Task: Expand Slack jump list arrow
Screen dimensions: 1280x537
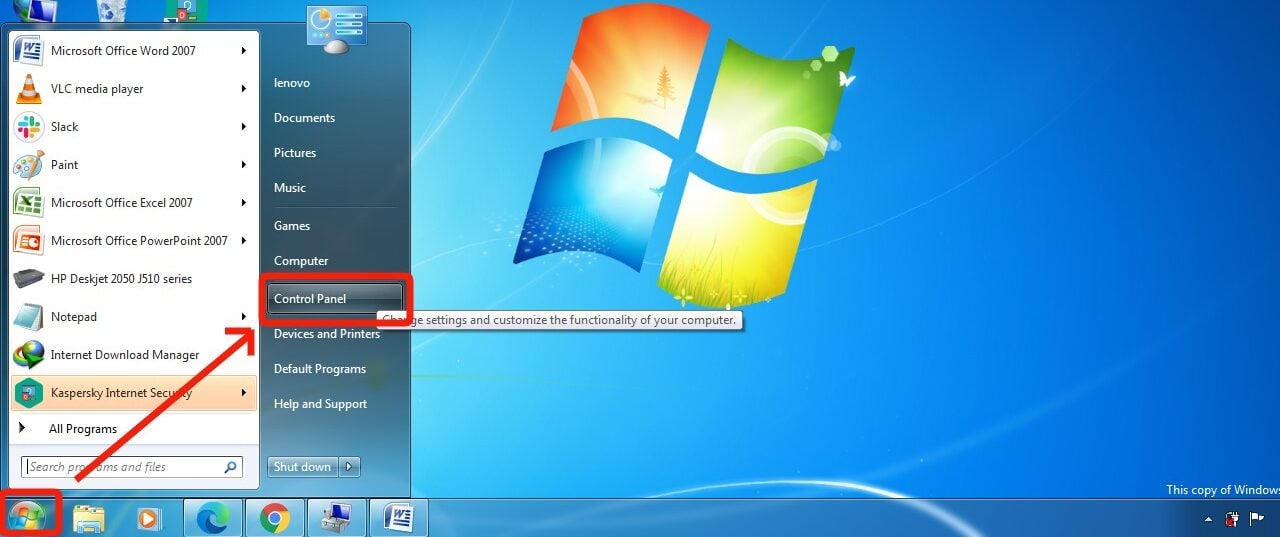Action: pyautogui.click(x=244, y=126)
